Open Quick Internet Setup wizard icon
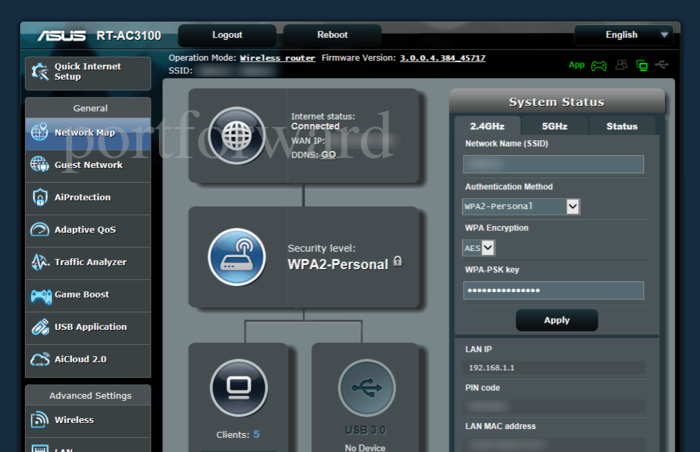Viewport: 700px width, 452px height. tap(40, 71)
